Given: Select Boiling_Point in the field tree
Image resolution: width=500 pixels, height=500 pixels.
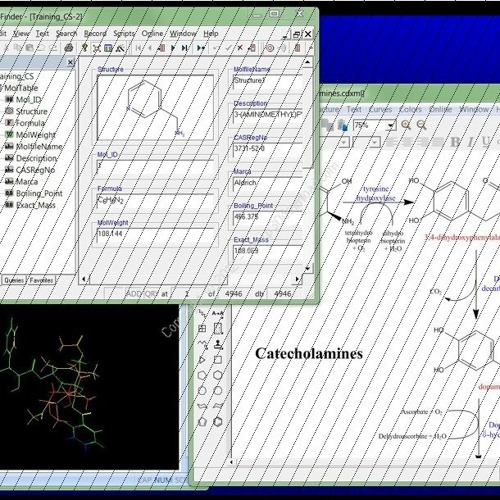Looking at the screenshot, I should 39,193.
